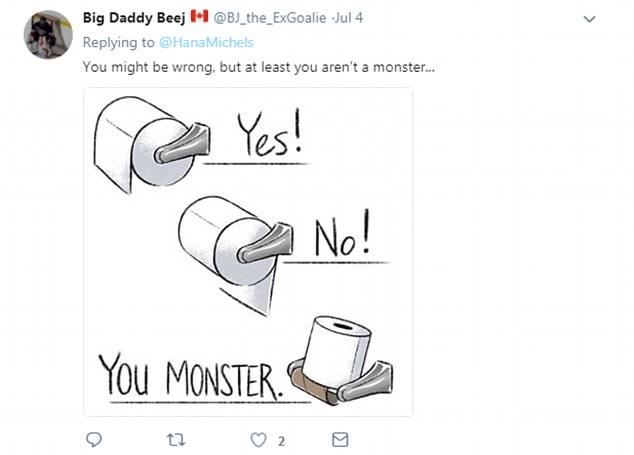Screen dimensions: 634x455
Task: Expand tweet options chevron menu
Action: click(x=589, y=19)
